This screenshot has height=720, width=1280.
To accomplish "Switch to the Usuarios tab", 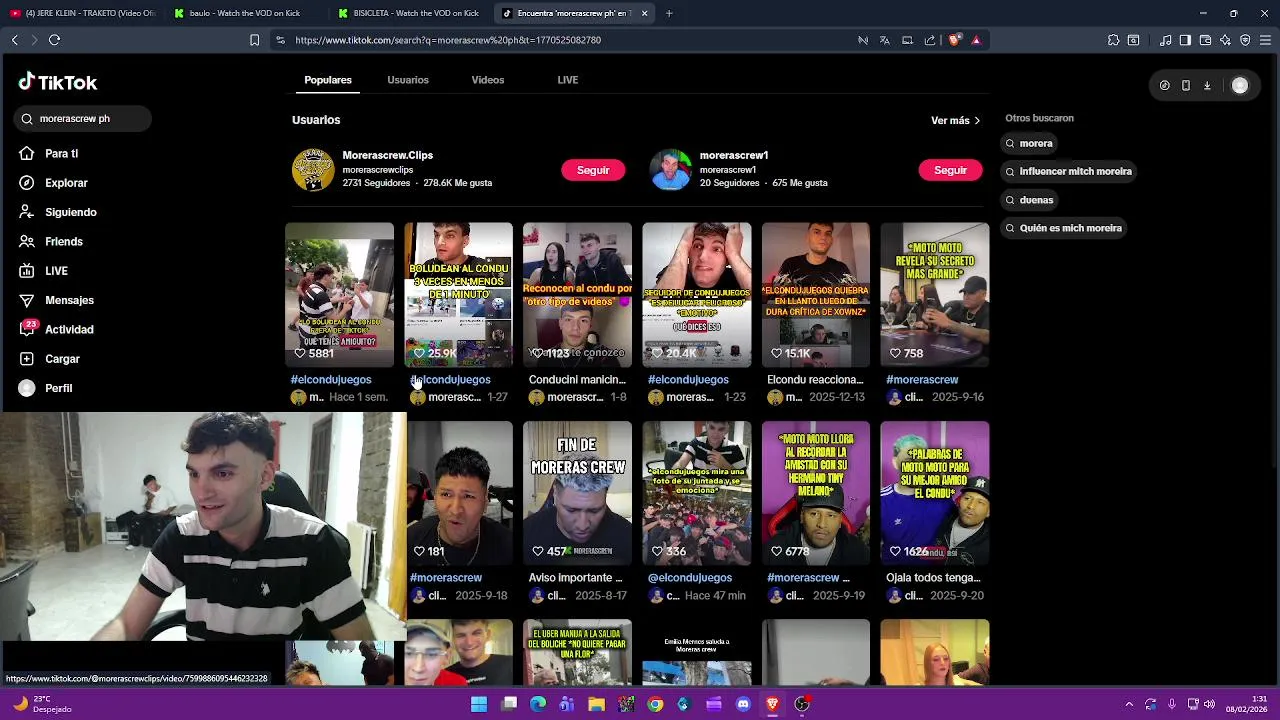I will pos(408,80).
